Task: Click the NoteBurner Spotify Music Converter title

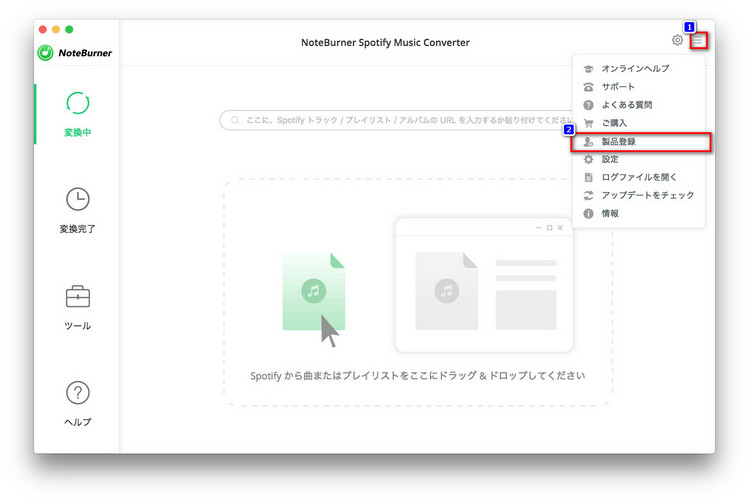Action: click(x=385, y=43)
